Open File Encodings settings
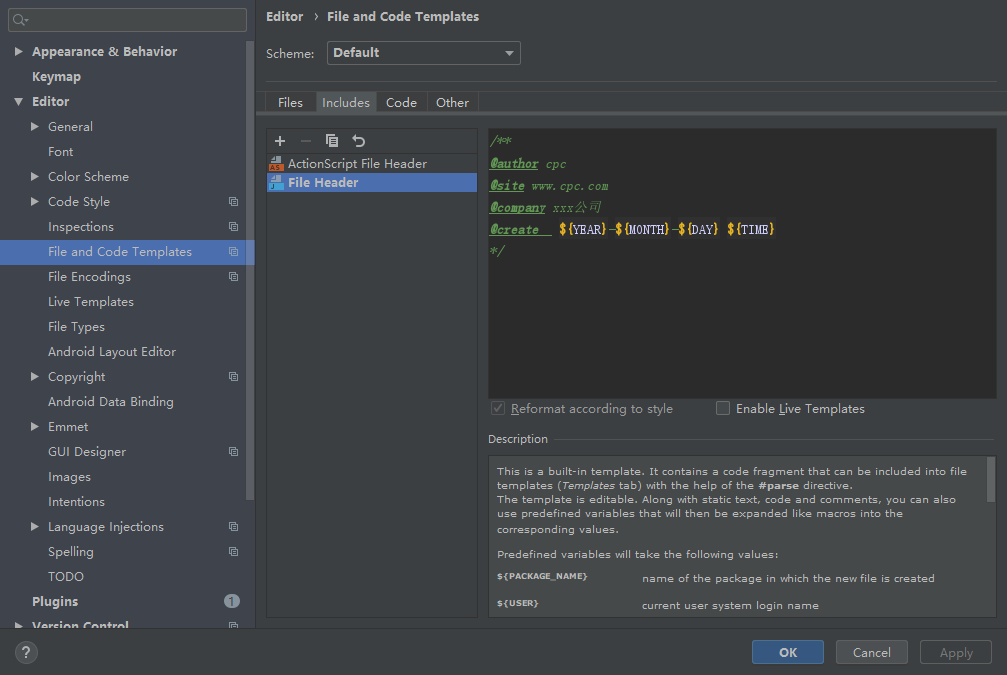The image size is (1007, 675). click(89, 277)
